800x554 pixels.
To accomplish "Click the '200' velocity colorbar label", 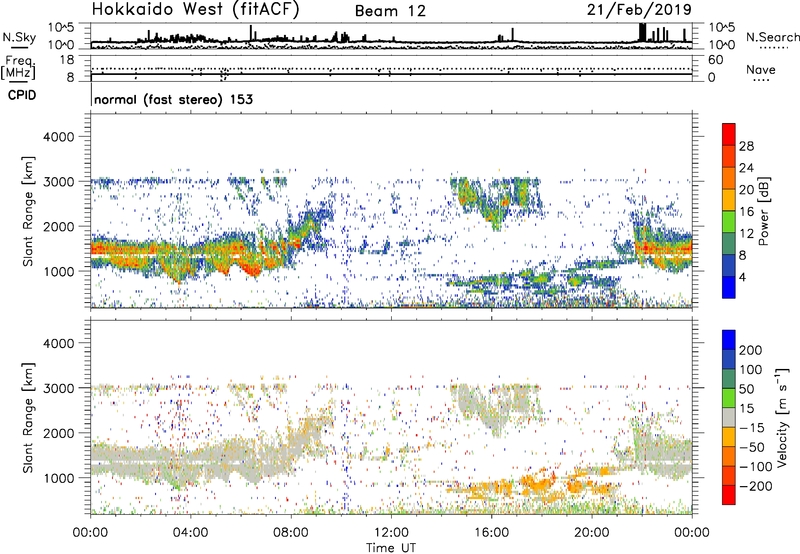I will click(751, 350).
